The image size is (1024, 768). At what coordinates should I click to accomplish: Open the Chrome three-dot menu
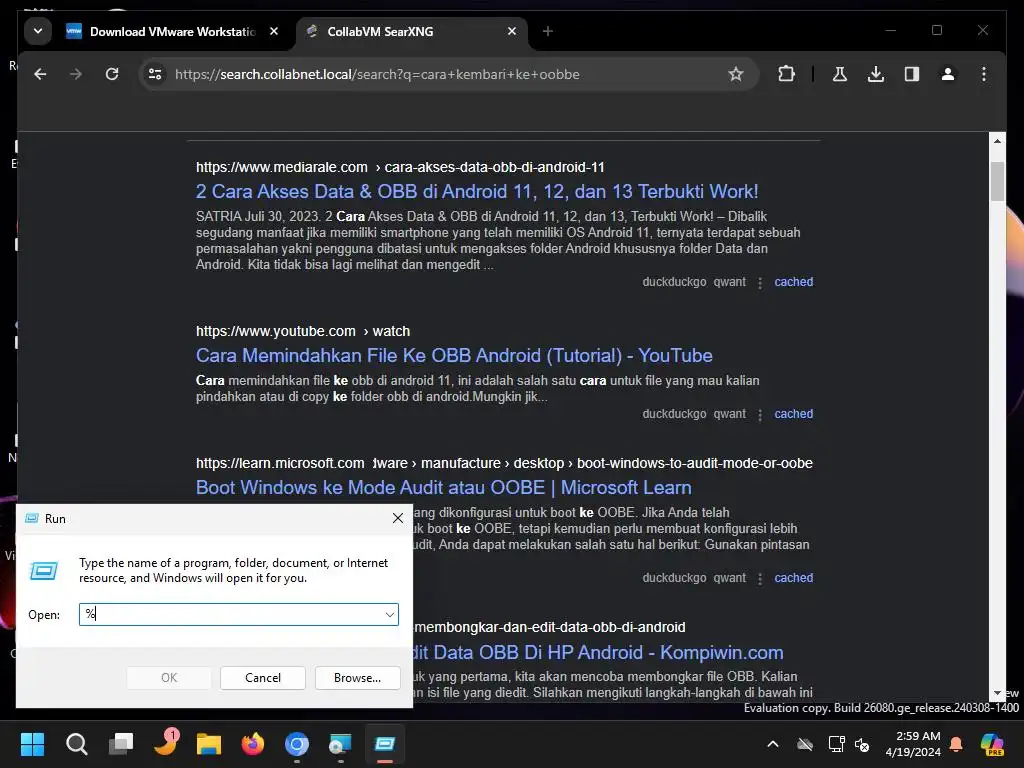[x=984, y=74]
